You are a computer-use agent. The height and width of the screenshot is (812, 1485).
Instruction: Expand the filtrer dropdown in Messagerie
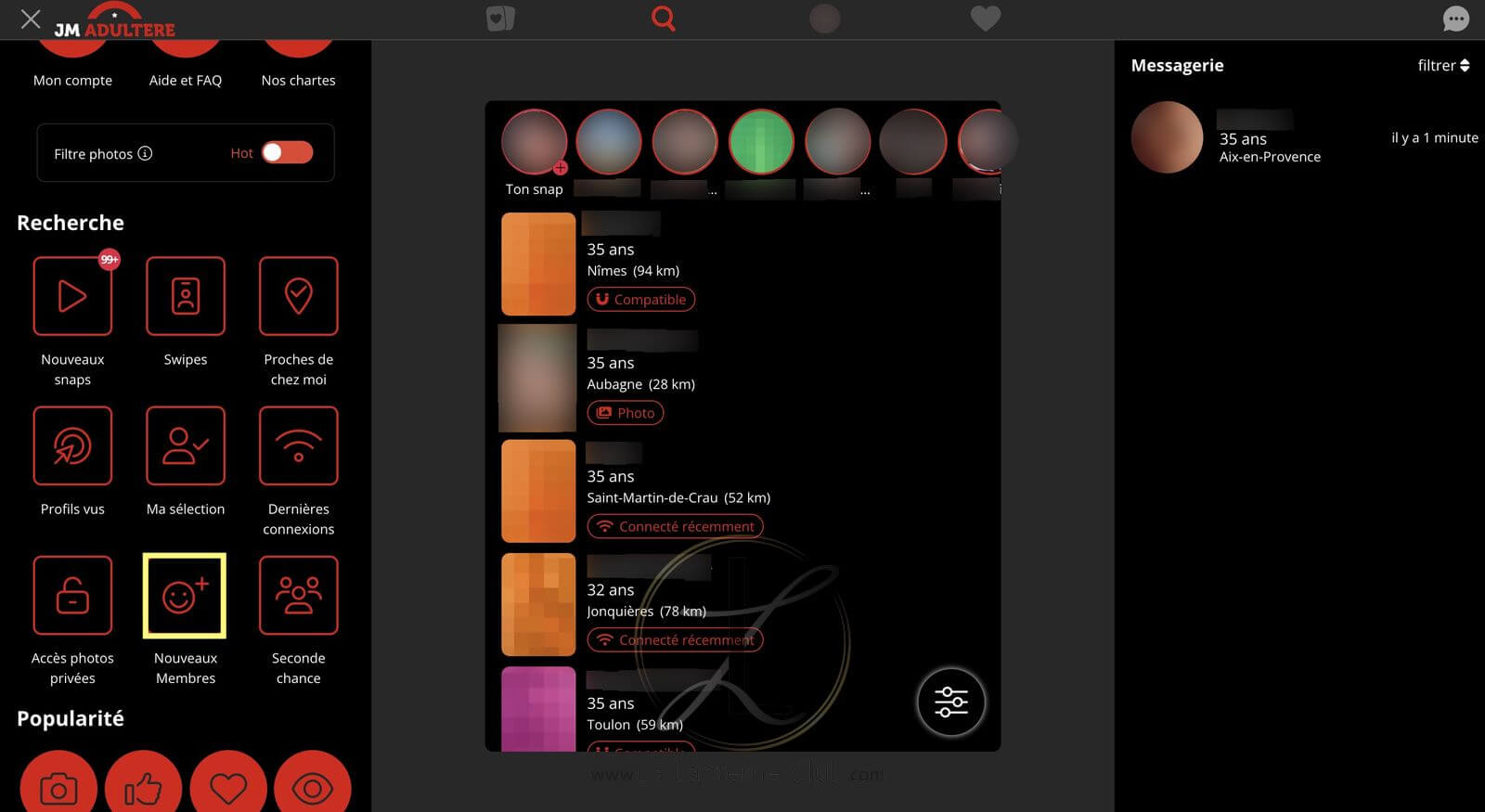pos(1443,65)
